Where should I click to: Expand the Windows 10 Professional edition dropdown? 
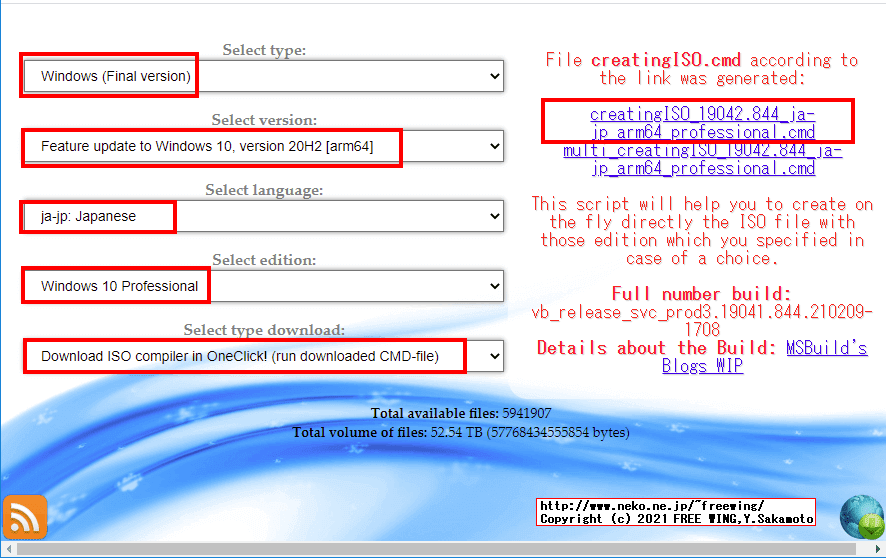click(x=263, y=286)
